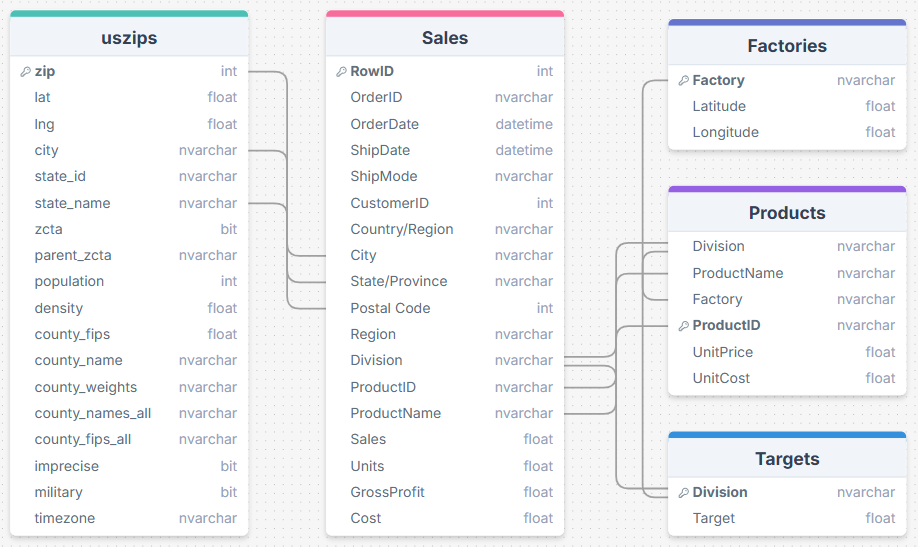Click the Targets table header

click(x=787, y=459)
